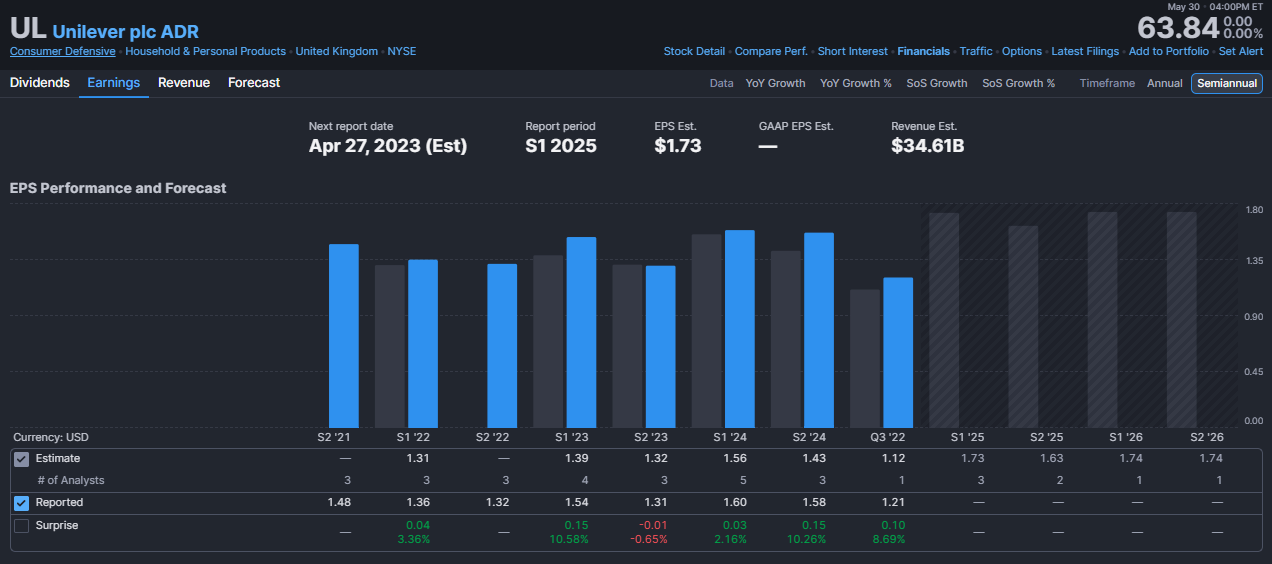Click the UL ticker symbol

pyautogui.click(x=27, y=30)
